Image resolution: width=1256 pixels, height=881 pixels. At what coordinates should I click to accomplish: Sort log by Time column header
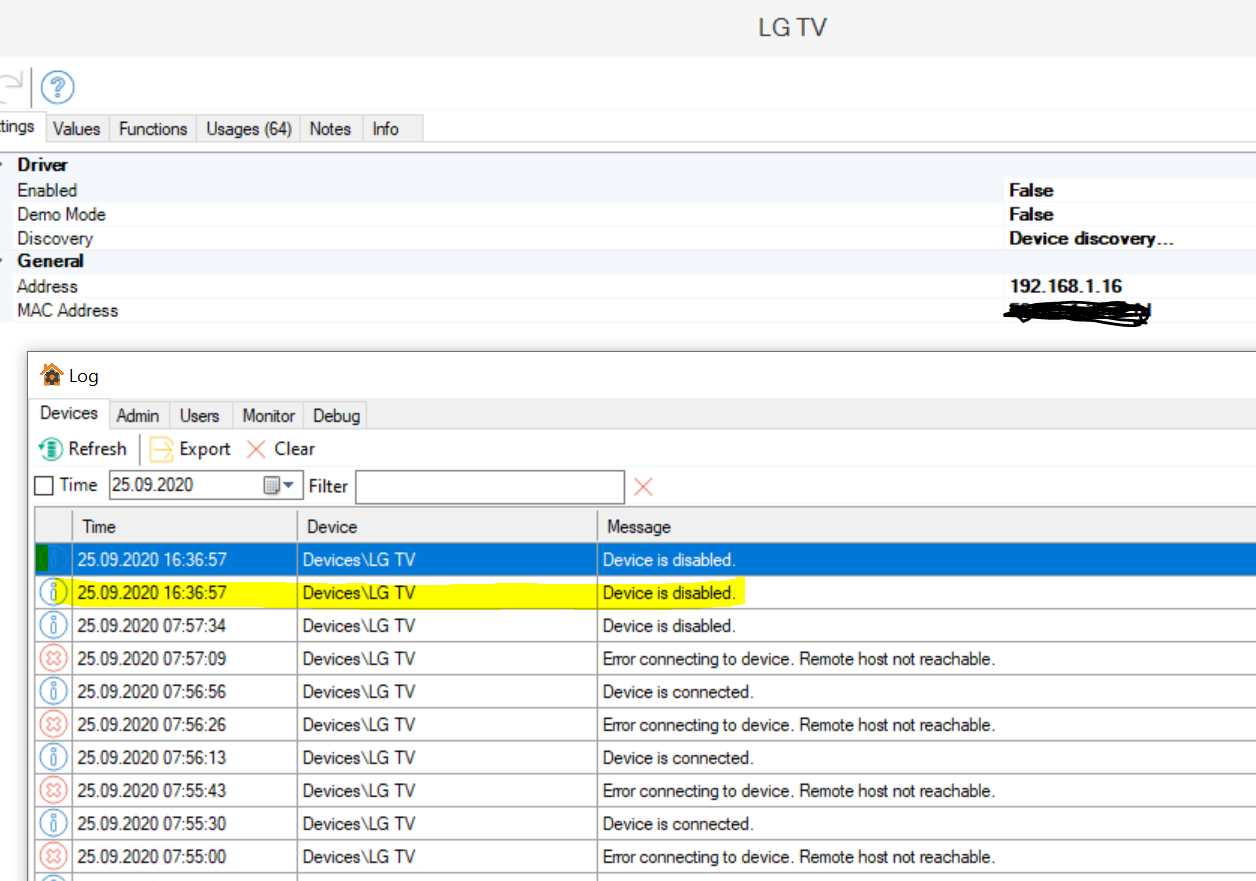pyautogui.click(x=99, y=527)
